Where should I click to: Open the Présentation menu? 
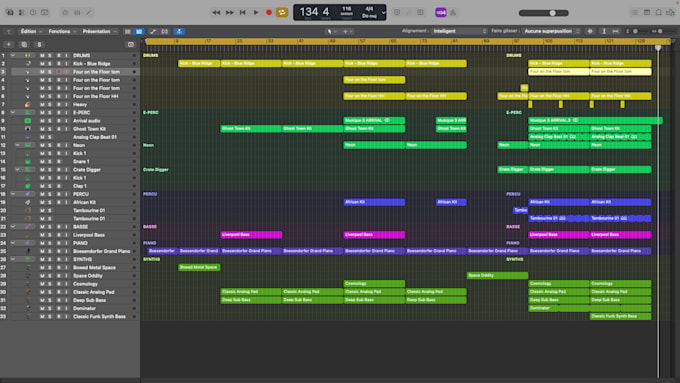pyautogui.click(x=99, y=31)
